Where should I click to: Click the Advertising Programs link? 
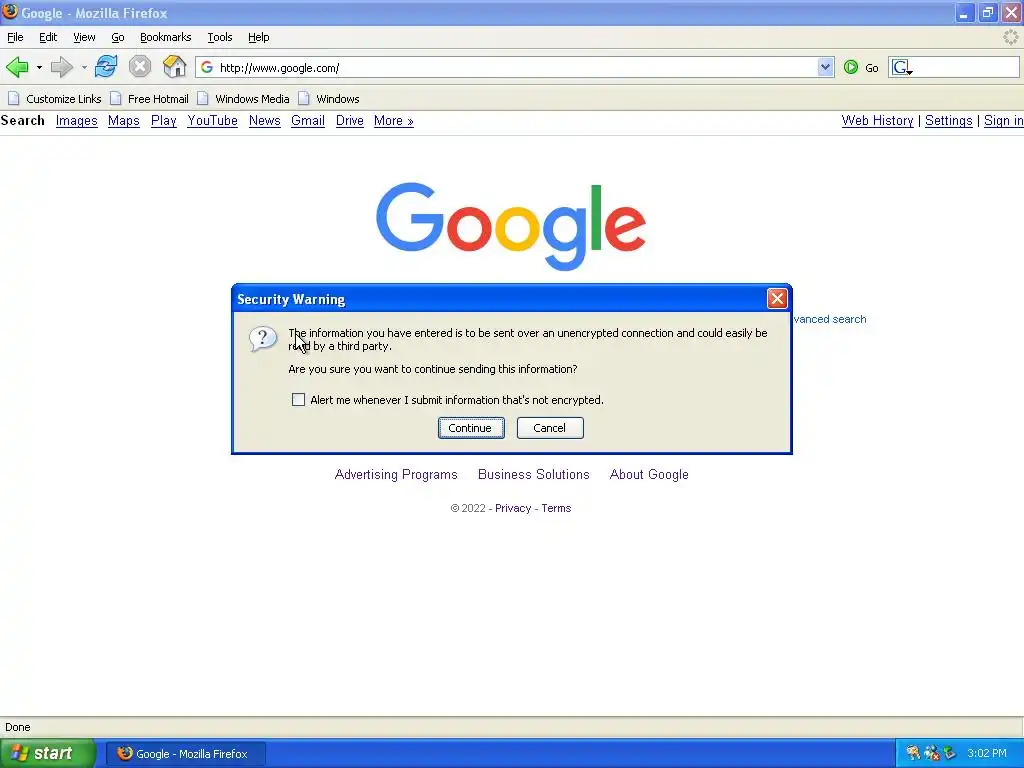pos(396,475)
